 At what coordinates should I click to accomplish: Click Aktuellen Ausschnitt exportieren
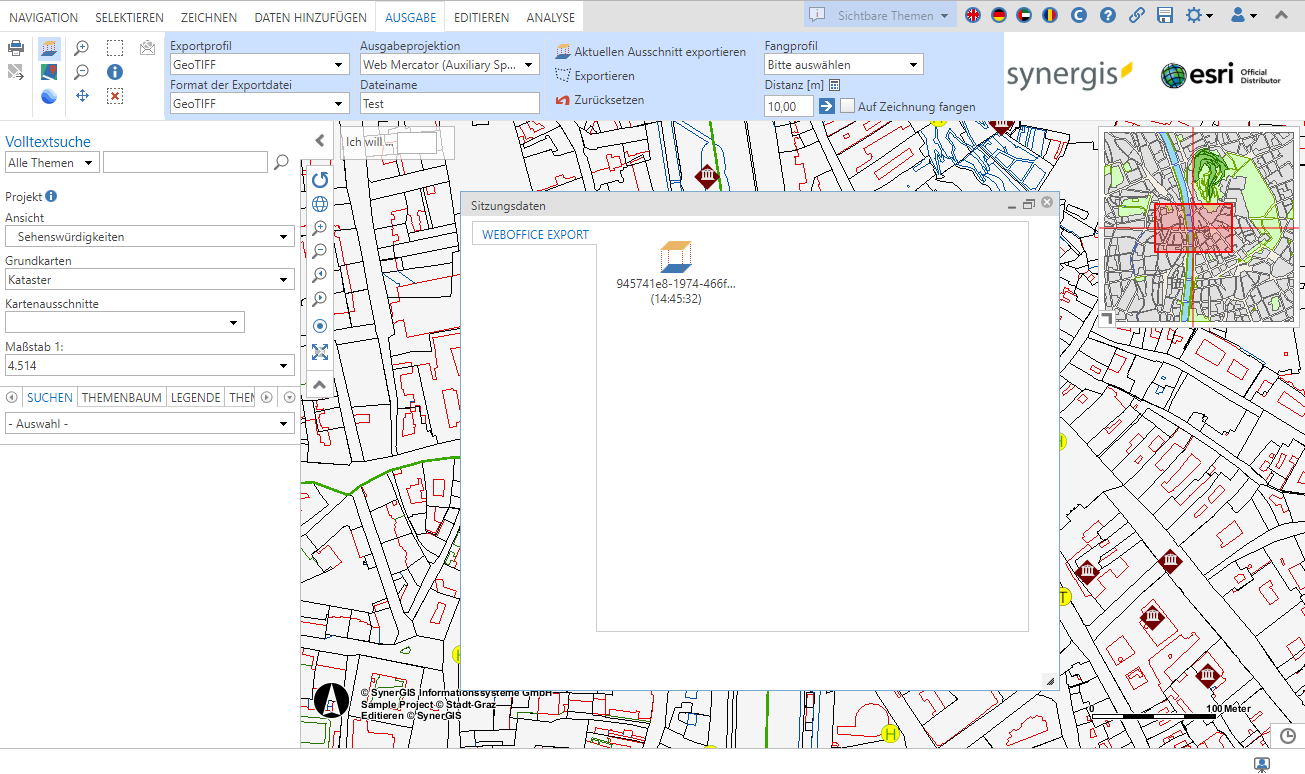tap(662, 53)
